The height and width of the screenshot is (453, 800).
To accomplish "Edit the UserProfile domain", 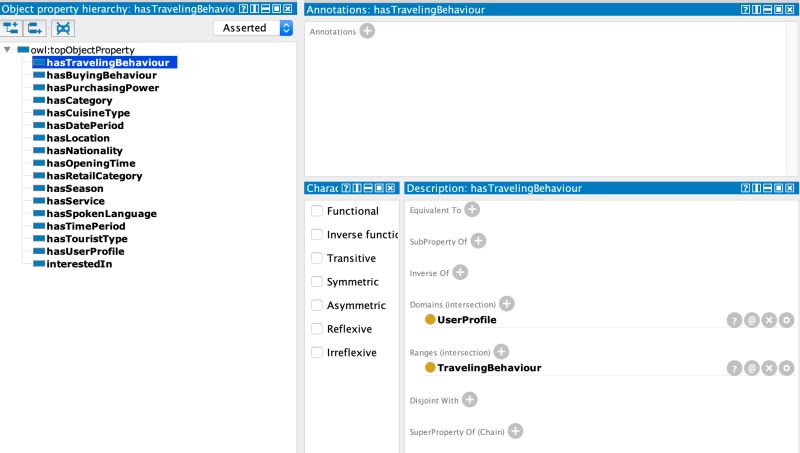I will click(x=786, y=320).
